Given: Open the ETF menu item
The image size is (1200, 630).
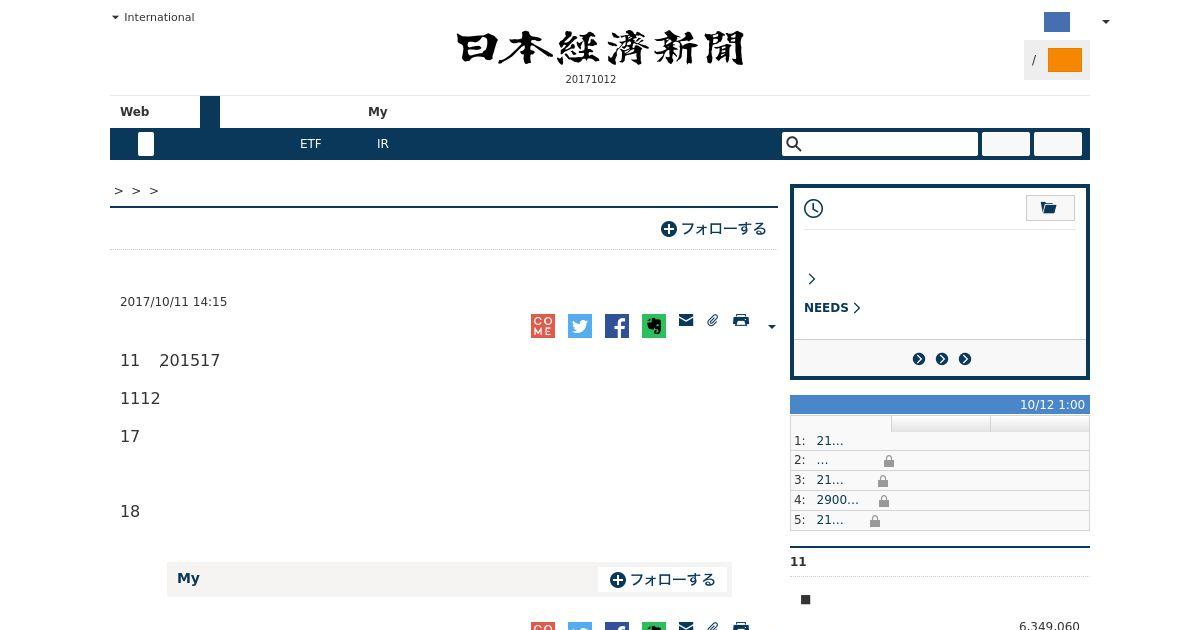Looking at the screenshot, I should point(311,144).
